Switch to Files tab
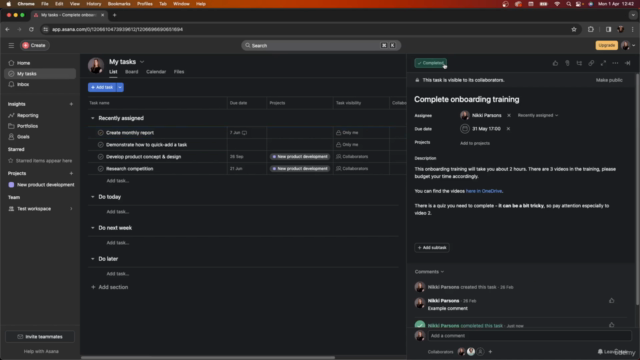The height and width of the screenshot is (360, 640). tap(179, 72)
